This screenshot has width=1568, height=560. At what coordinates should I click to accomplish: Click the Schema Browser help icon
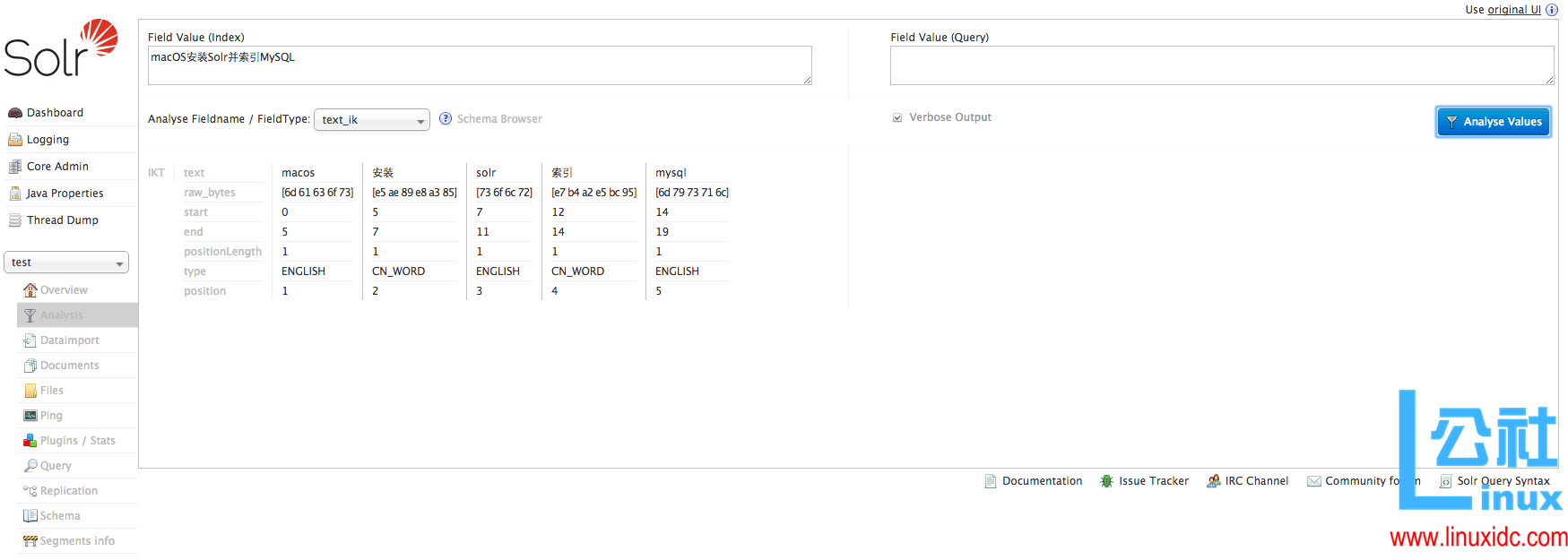click(446, 119)
